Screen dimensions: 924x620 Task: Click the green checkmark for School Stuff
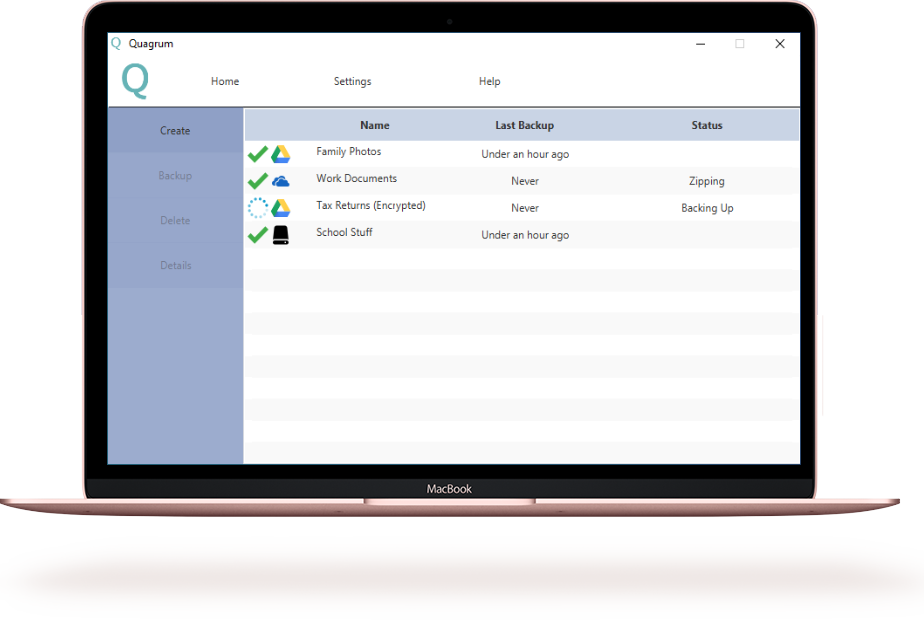(257, 235)
